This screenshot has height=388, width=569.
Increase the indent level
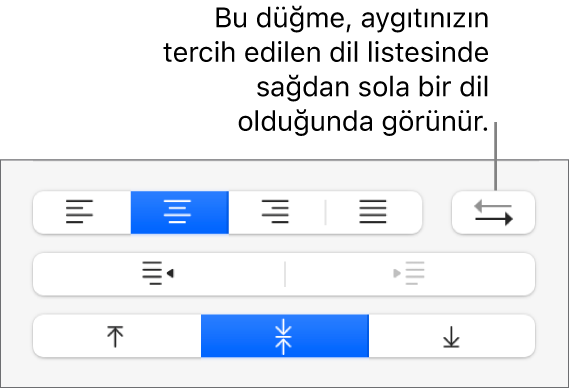click(x=410, y=274)
